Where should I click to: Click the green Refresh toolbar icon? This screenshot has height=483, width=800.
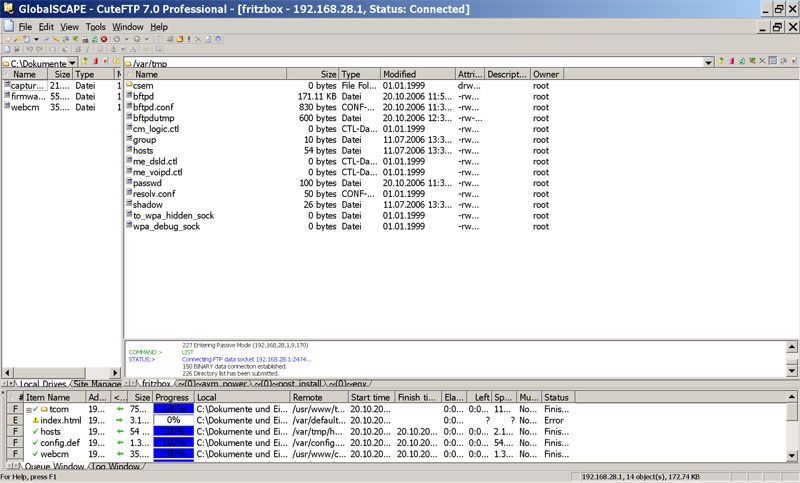point(94,39)
